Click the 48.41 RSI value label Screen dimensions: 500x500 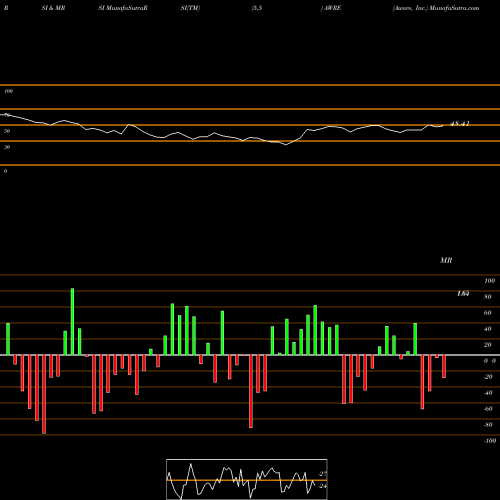tap(460, 124)
